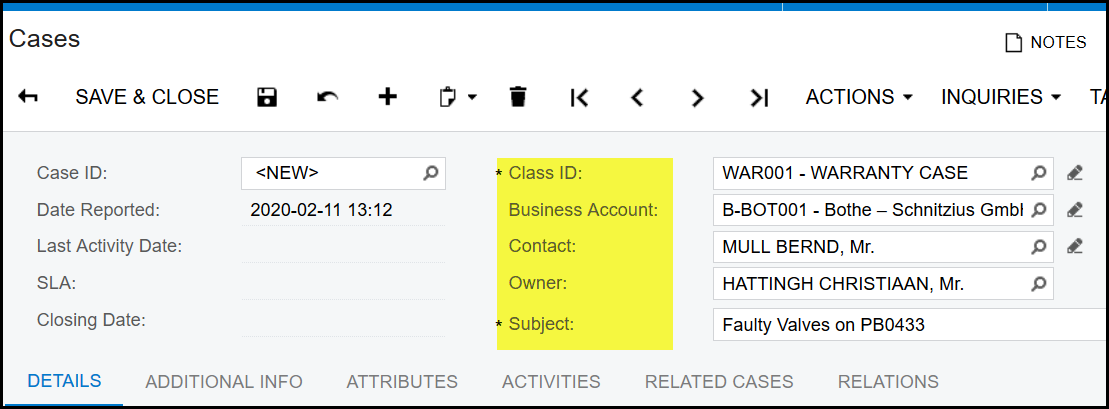Expand the ACTIONS menu
Screen dimensions: 1109x409
coord(859,97)
